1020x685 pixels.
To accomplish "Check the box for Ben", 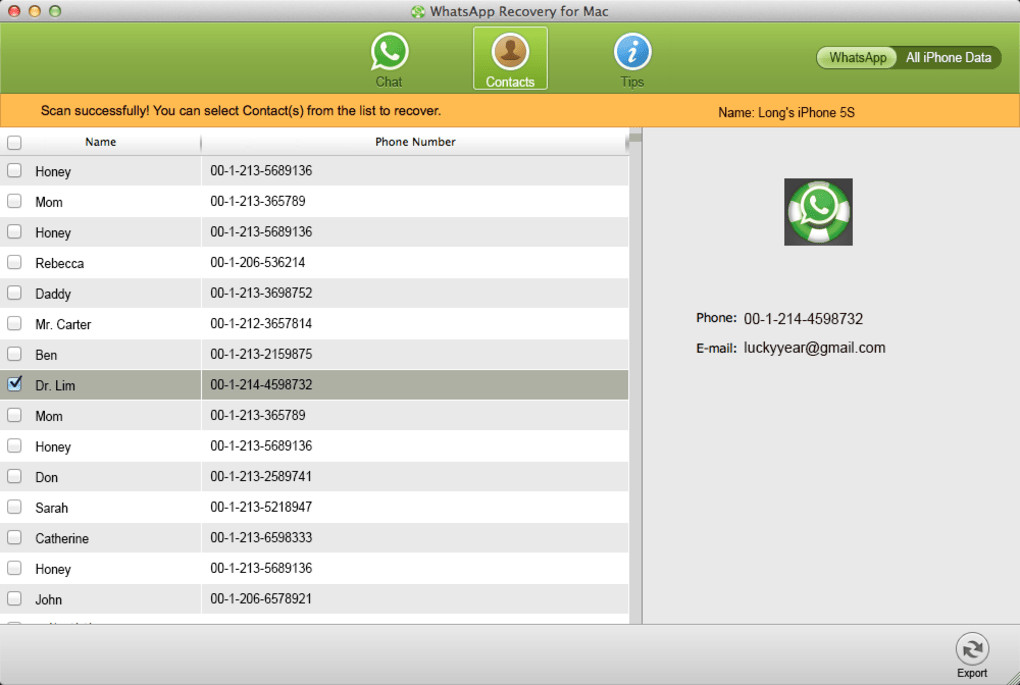I will pos(14,354).
